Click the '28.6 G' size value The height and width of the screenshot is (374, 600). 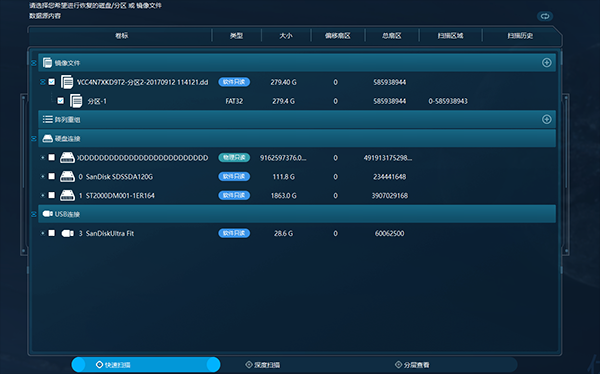click(284, 233)
